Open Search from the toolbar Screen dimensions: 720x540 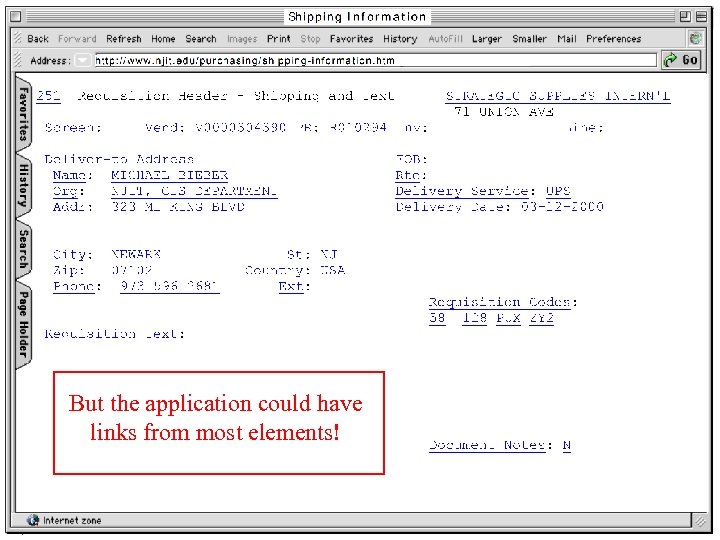201,39
